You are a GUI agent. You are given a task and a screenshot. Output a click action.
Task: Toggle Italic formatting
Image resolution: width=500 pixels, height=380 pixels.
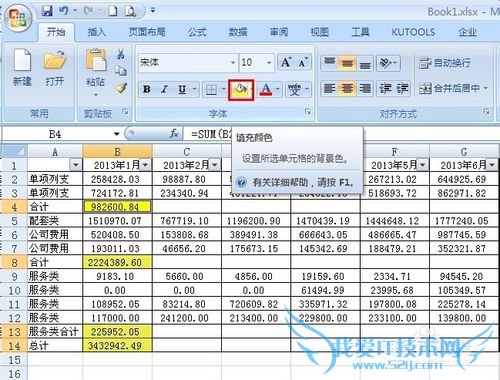pos(164,89)
